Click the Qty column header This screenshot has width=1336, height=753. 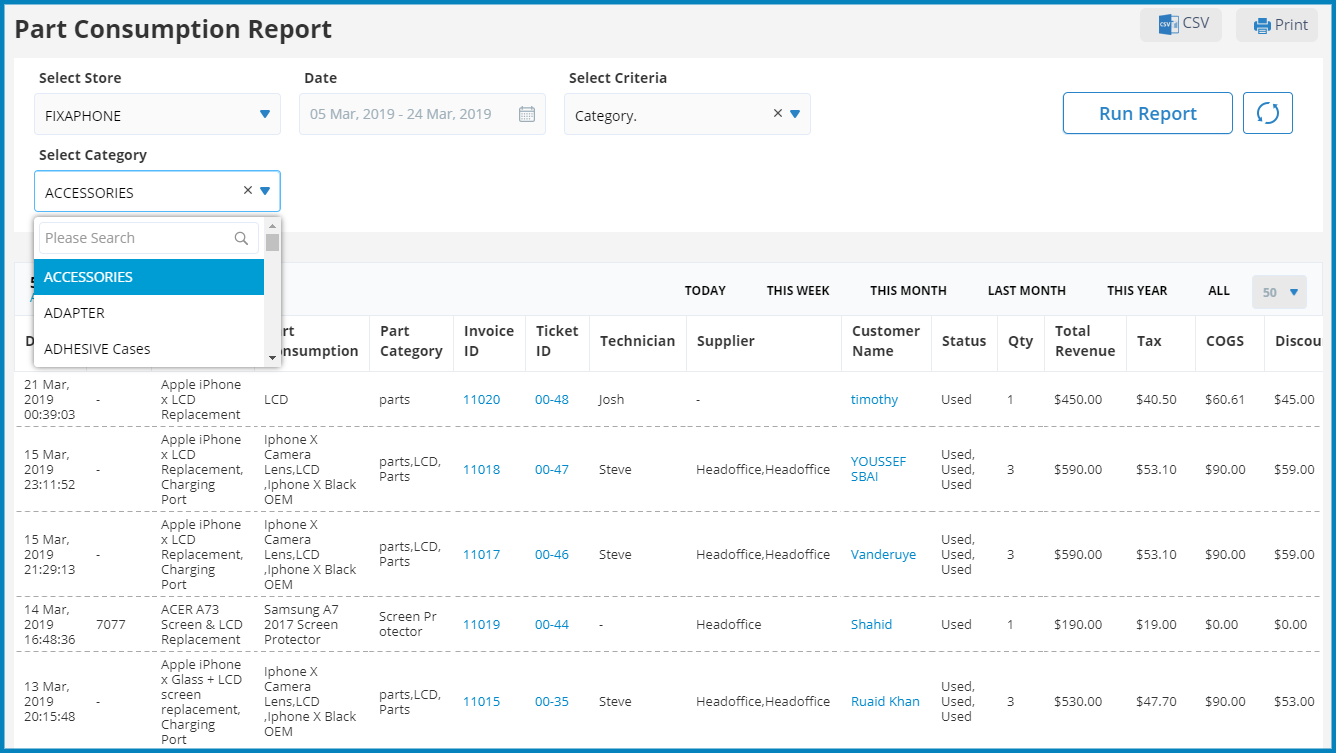point(1020,341)
